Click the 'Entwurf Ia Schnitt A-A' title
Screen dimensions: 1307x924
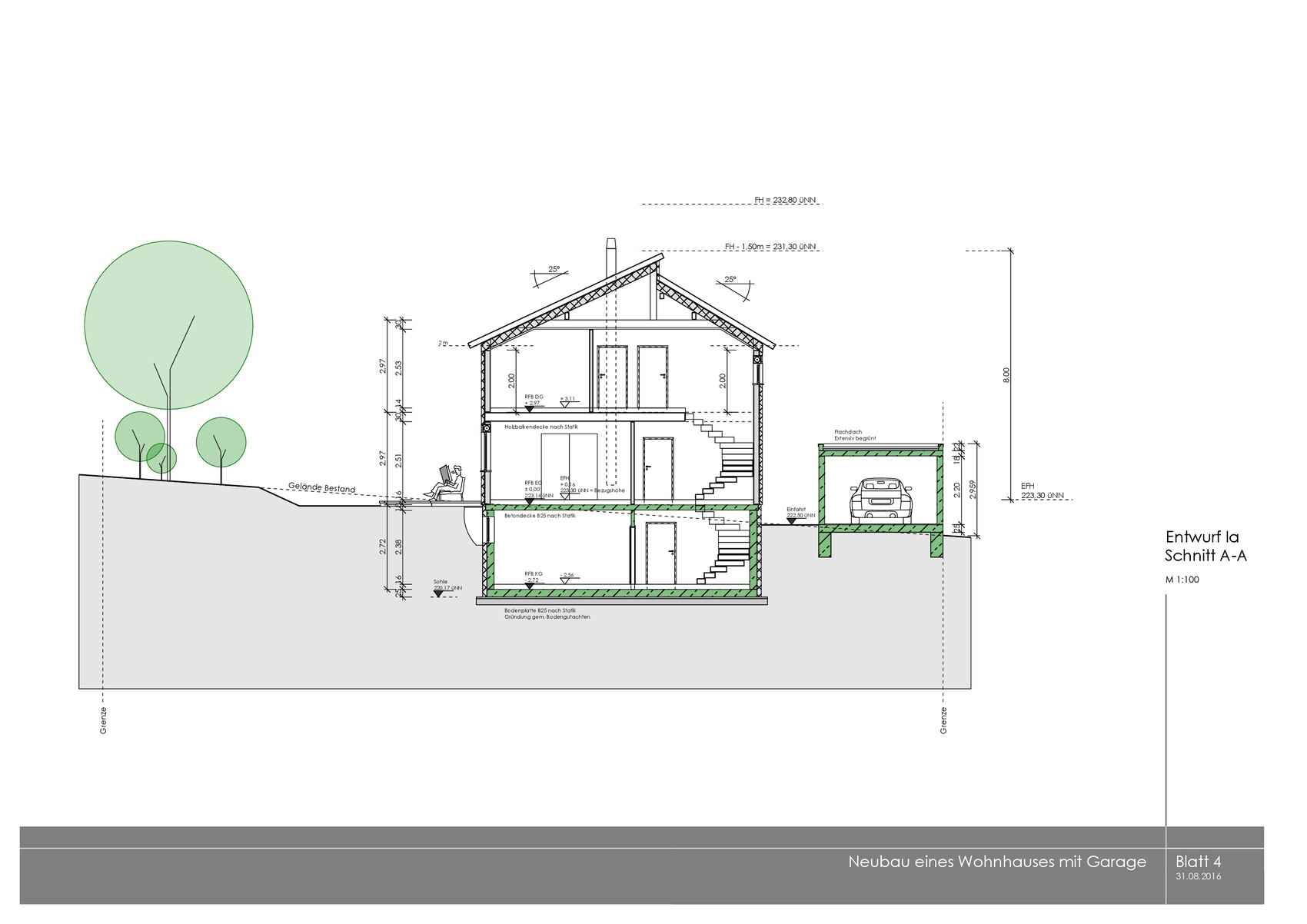pos(1205,547)
